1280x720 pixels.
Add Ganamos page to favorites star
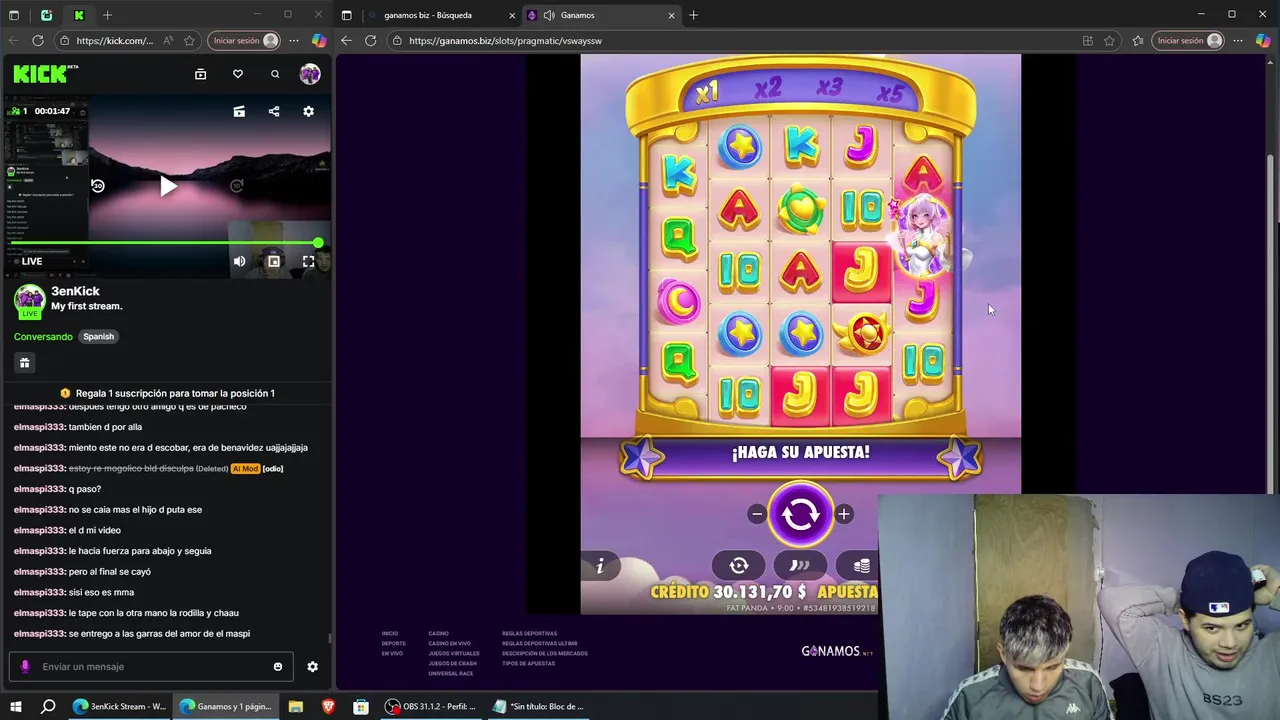(1109, 41)
